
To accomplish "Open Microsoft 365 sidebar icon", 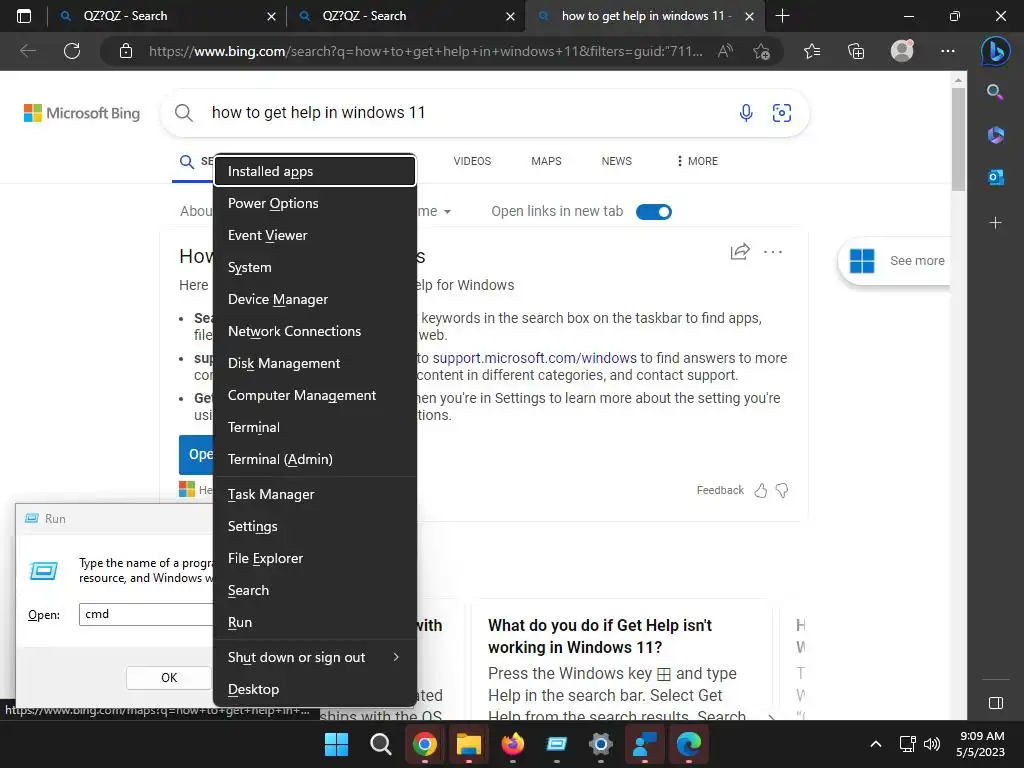I will pos(995,135).
